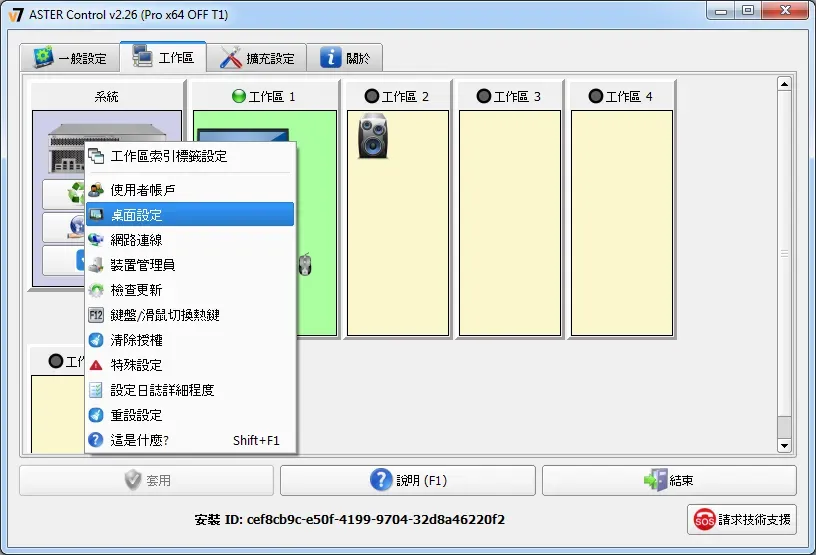The height and width of the screenshot is (555, 816).
Task: Open help with 說明 (F1) button
Action: [407, 480]
